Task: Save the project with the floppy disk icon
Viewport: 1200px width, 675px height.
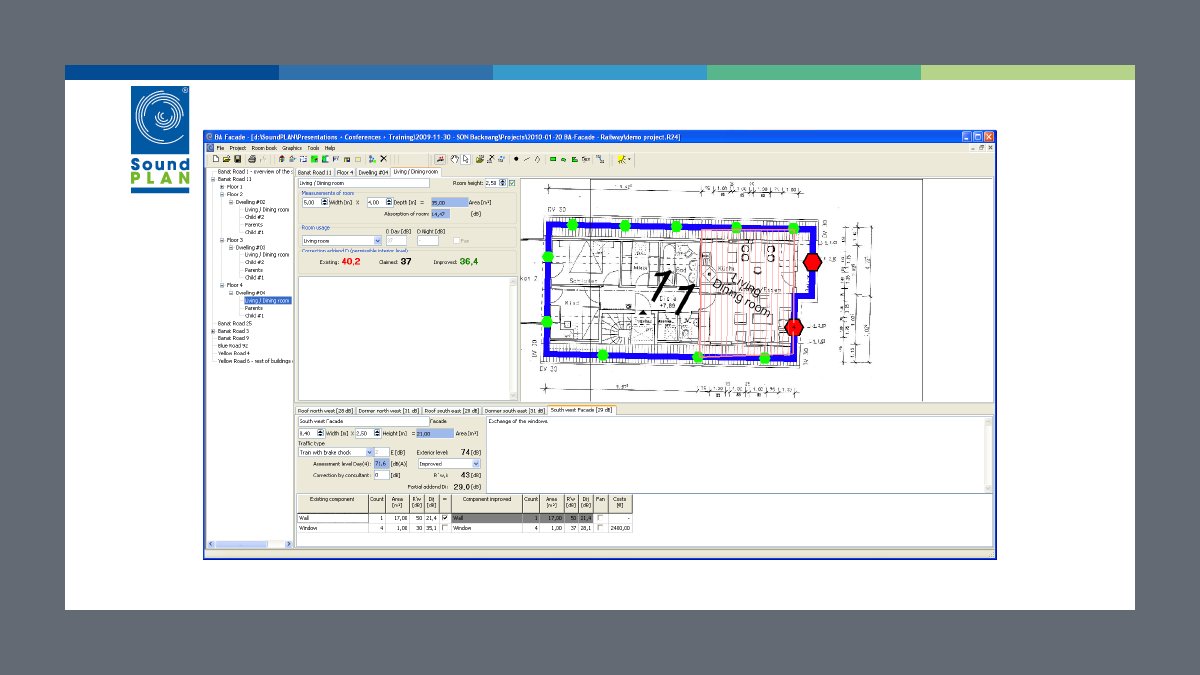Action: (238, 158)
